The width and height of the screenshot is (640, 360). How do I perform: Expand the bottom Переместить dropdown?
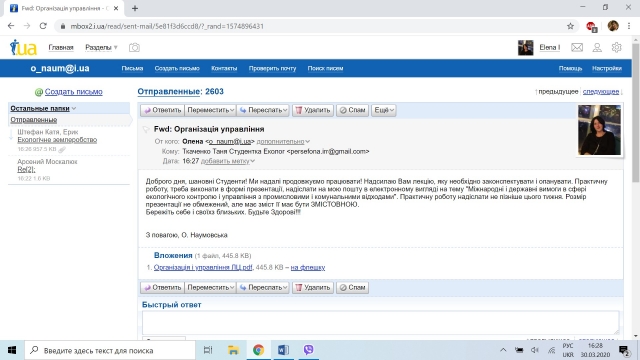[210, 287]
